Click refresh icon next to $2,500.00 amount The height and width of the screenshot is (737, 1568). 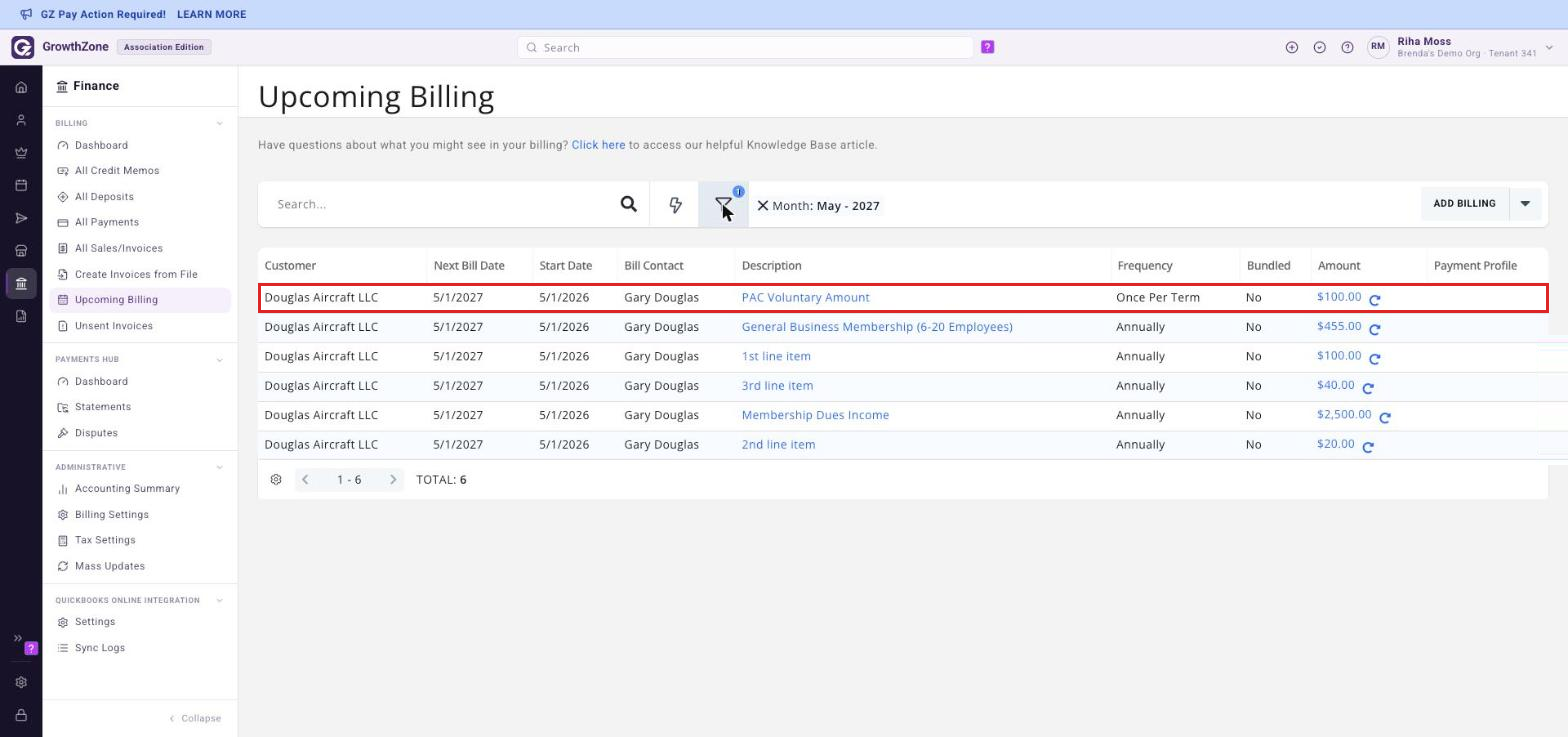[1385, 417]
